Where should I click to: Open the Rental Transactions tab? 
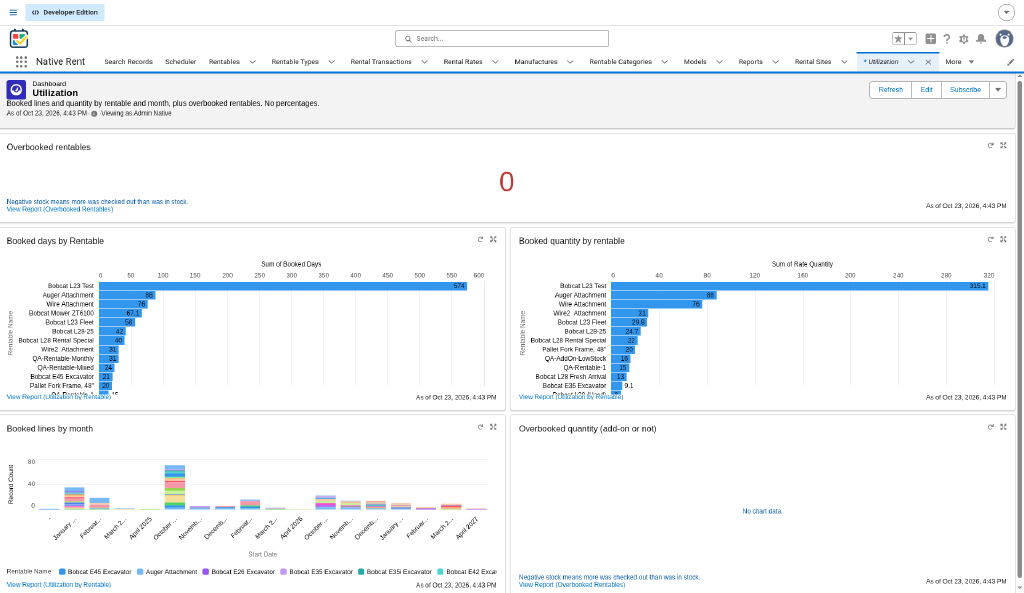381,62
